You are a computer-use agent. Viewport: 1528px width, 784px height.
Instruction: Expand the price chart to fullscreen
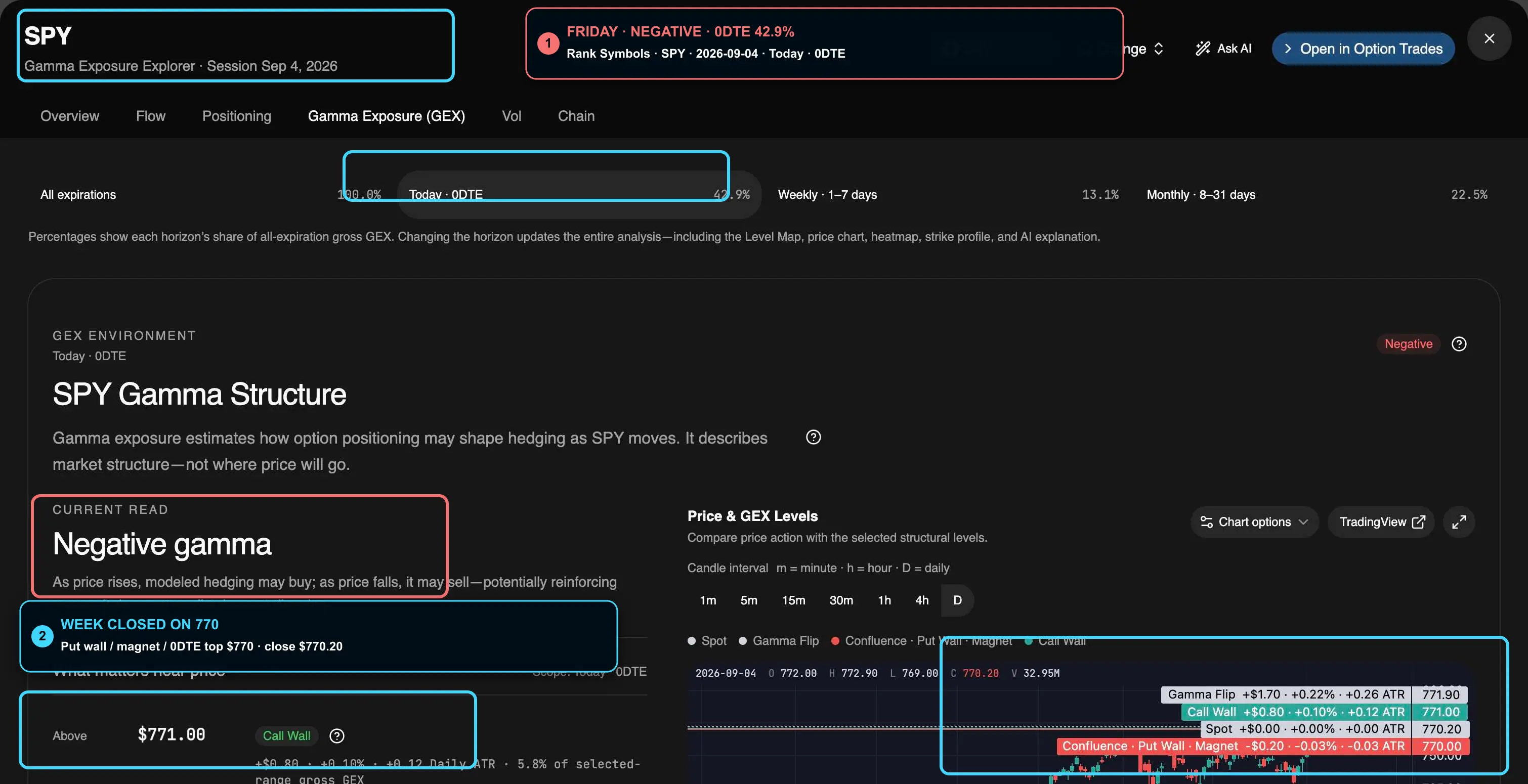(1459, 522)
